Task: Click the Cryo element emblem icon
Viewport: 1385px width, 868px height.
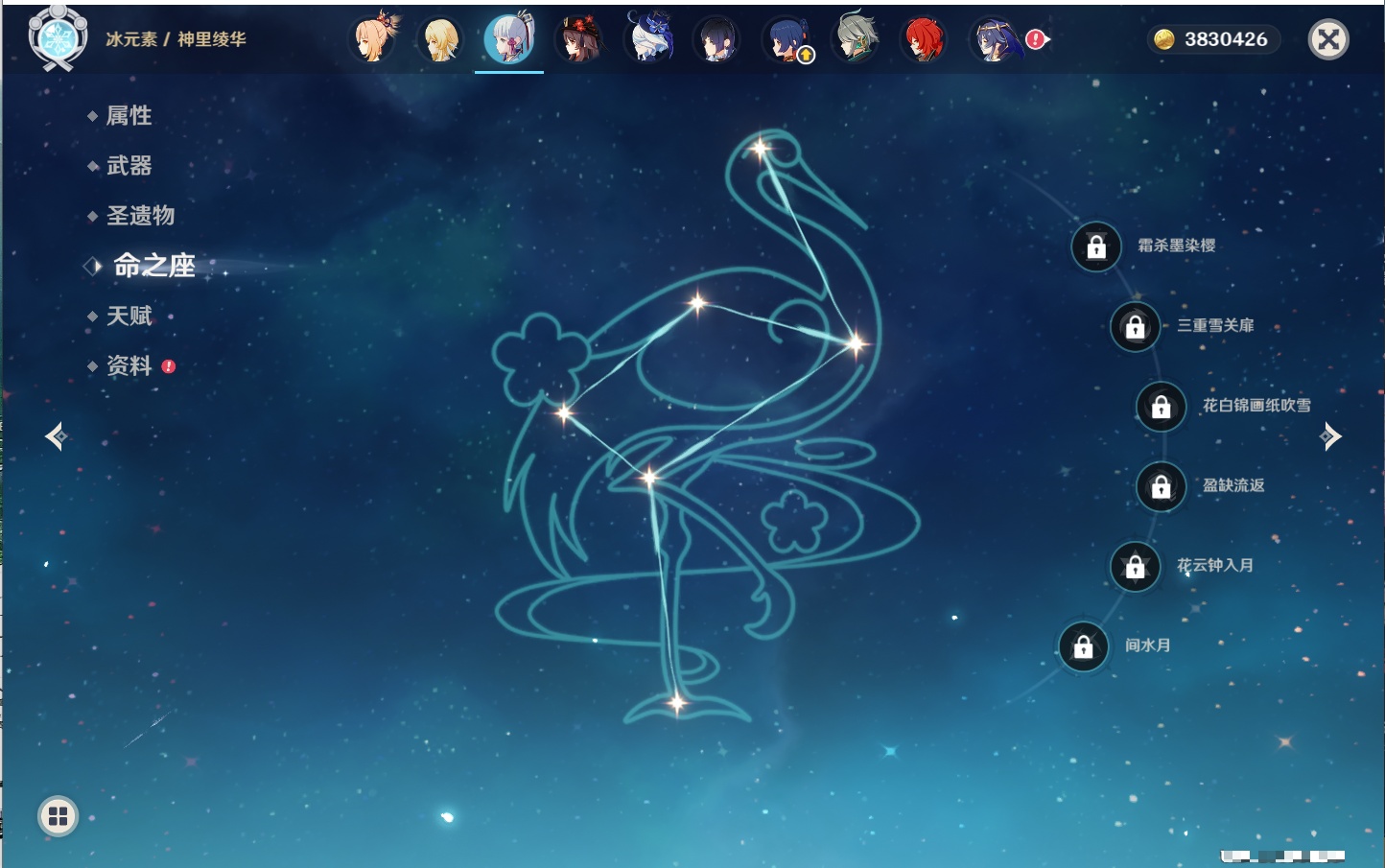Action: pos(58,38)
